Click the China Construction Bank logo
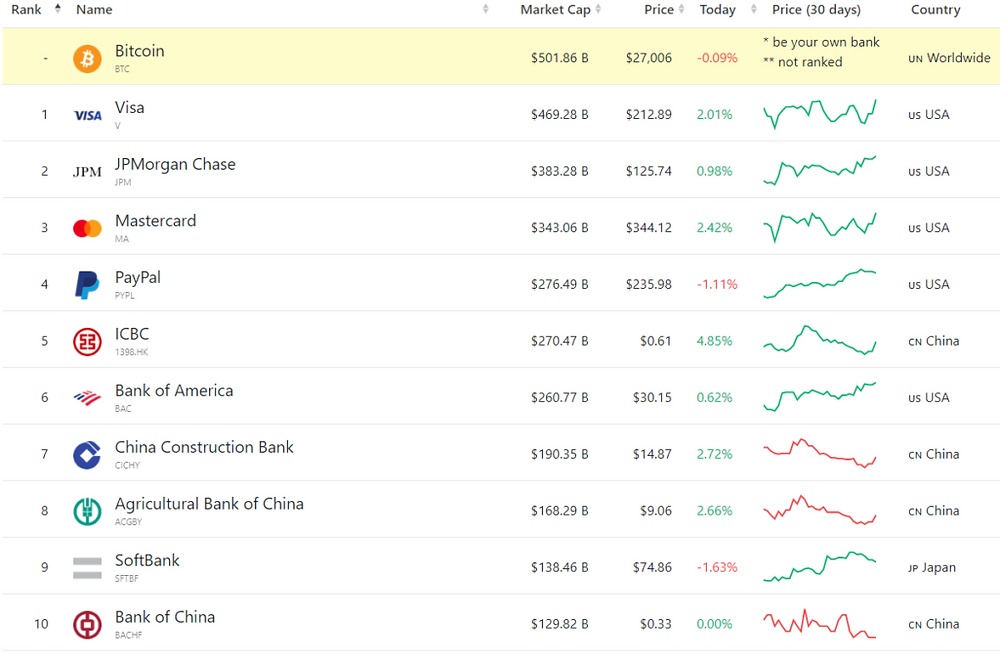 [x=87, y=455]
